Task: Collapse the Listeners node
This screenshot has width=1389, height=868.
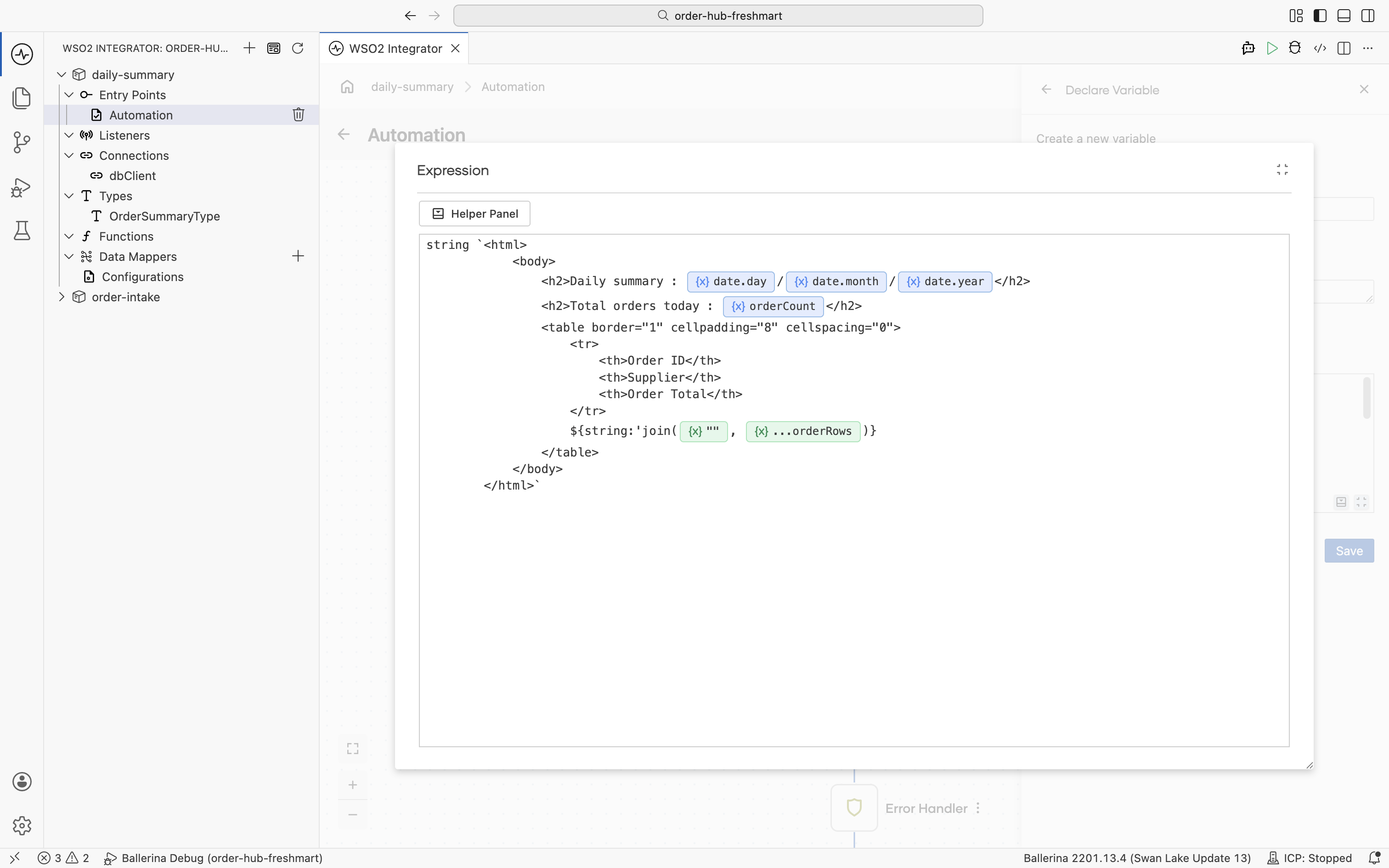Action: click(69, 135)
